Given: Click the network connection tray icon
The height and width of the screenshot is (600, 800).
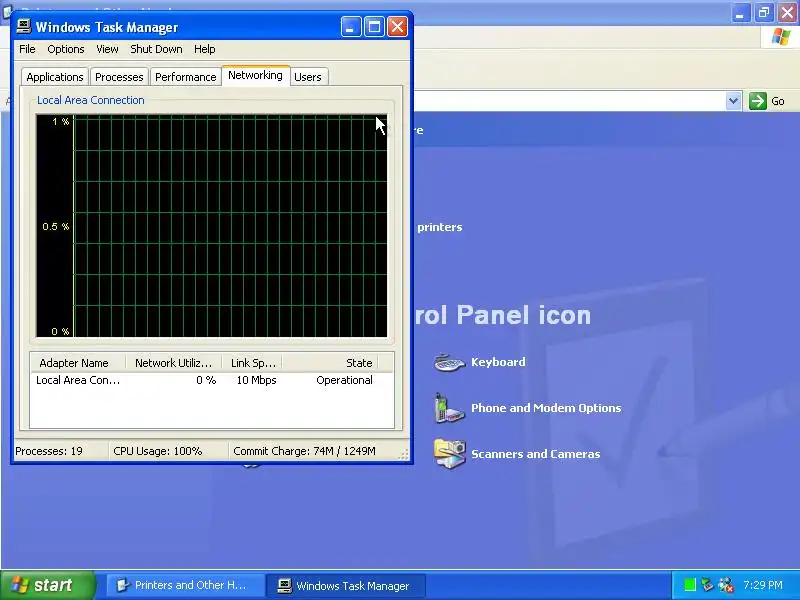Looking at the screenshot, I should pyautogui.click(x=726, y=585).
